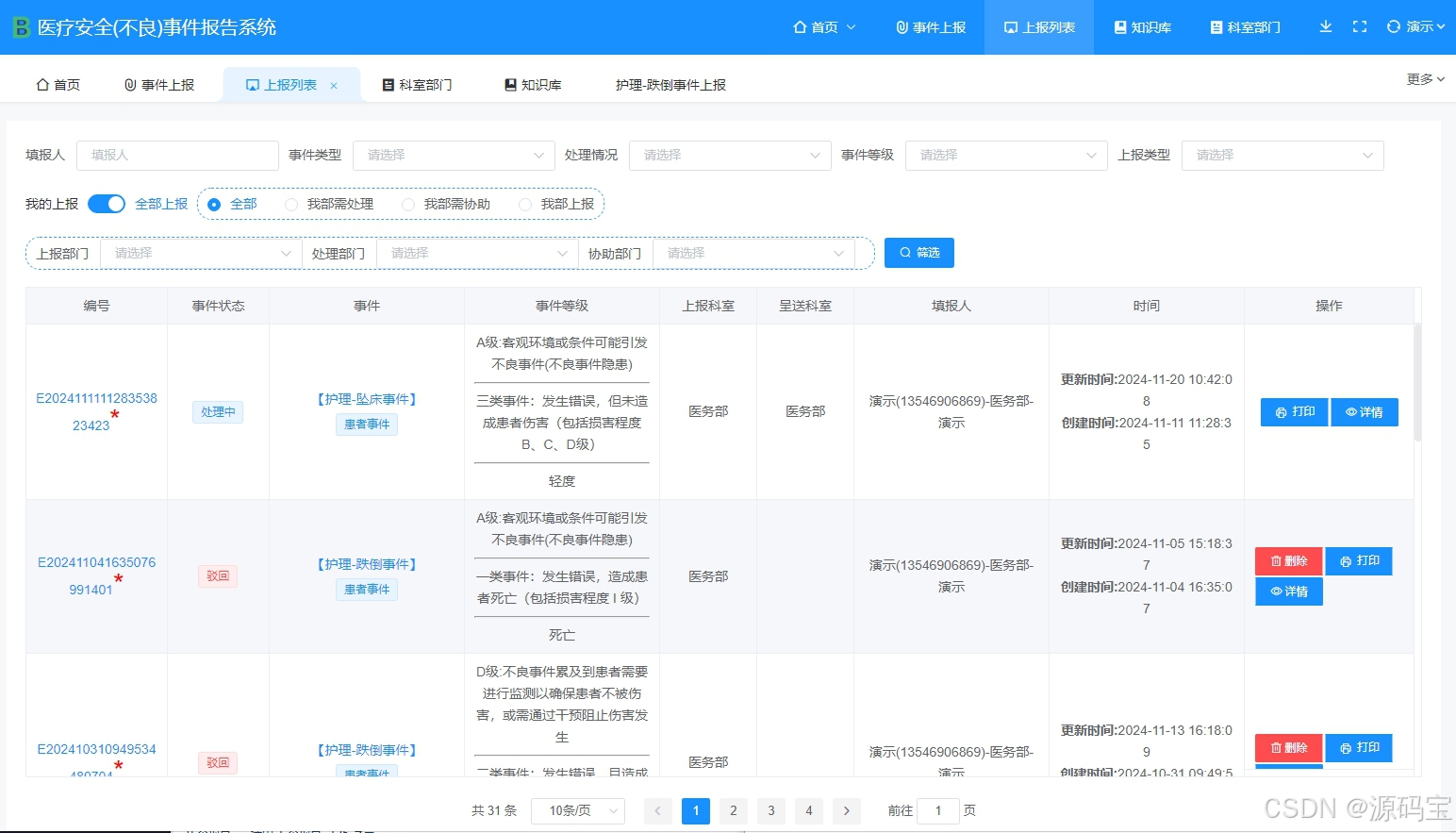Select the 全部 radio option

(232, 204)
